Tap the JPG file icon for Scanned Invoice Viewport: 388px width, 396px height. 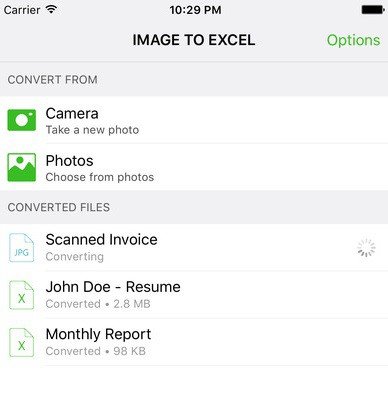point(21,248)
